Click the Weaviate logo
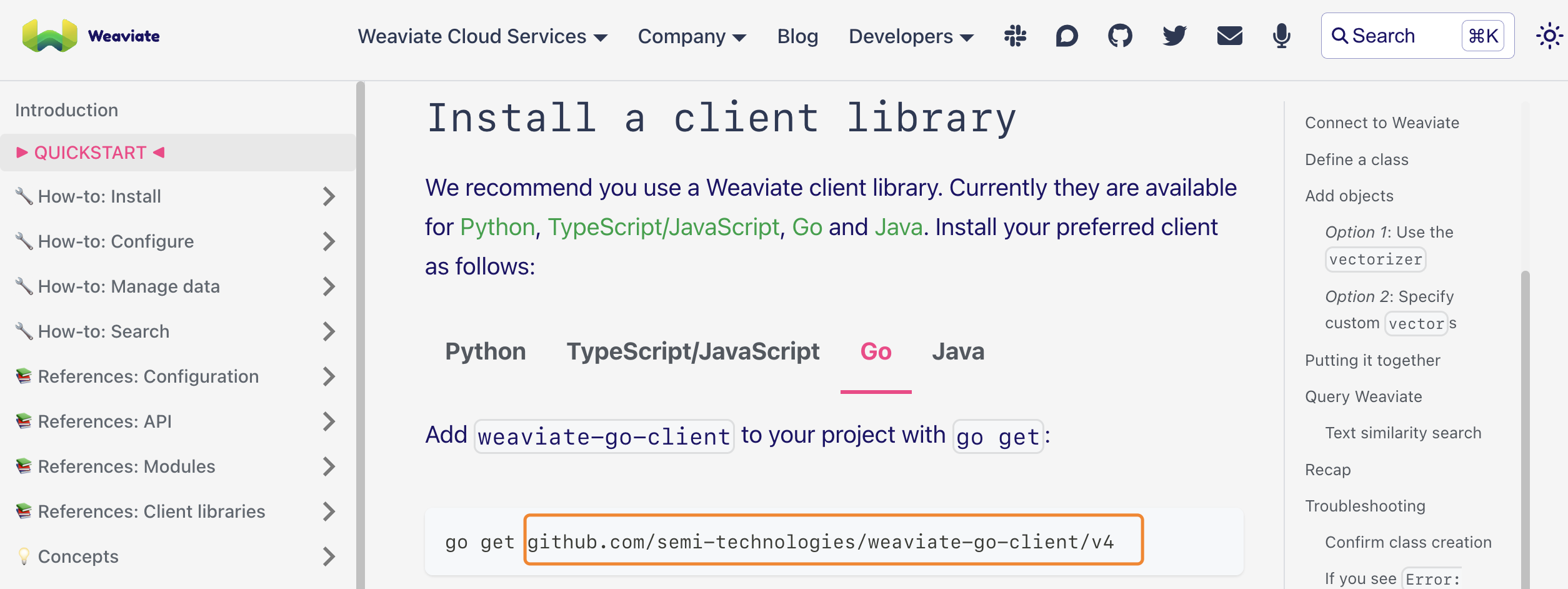 click(x=91, y=36)
